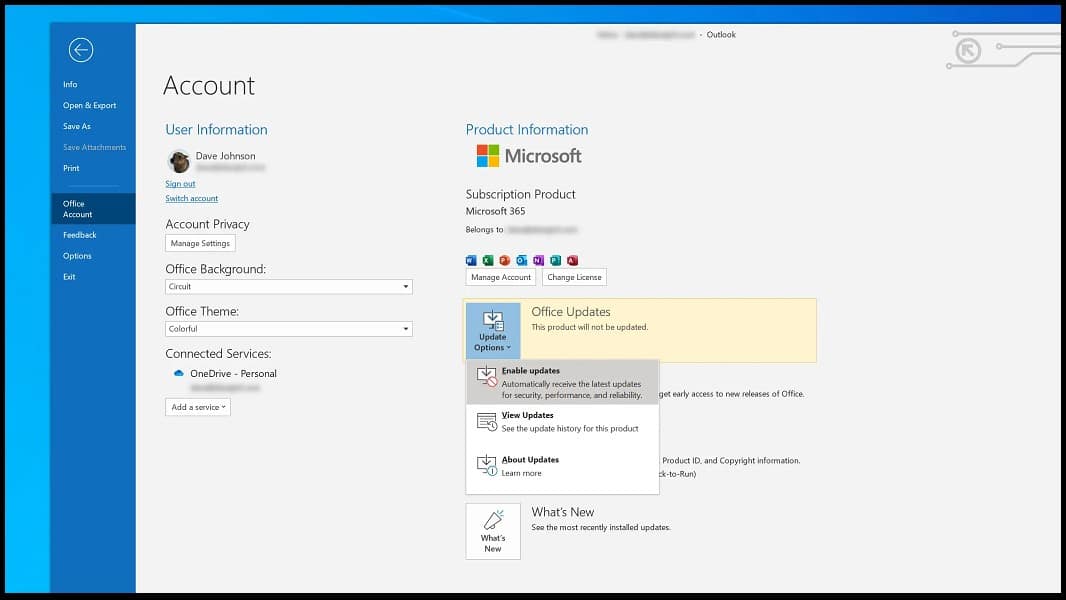Click "This product will not be updated" text
The height and width of the screenshot is (600, 1066).
click(589, 328)
